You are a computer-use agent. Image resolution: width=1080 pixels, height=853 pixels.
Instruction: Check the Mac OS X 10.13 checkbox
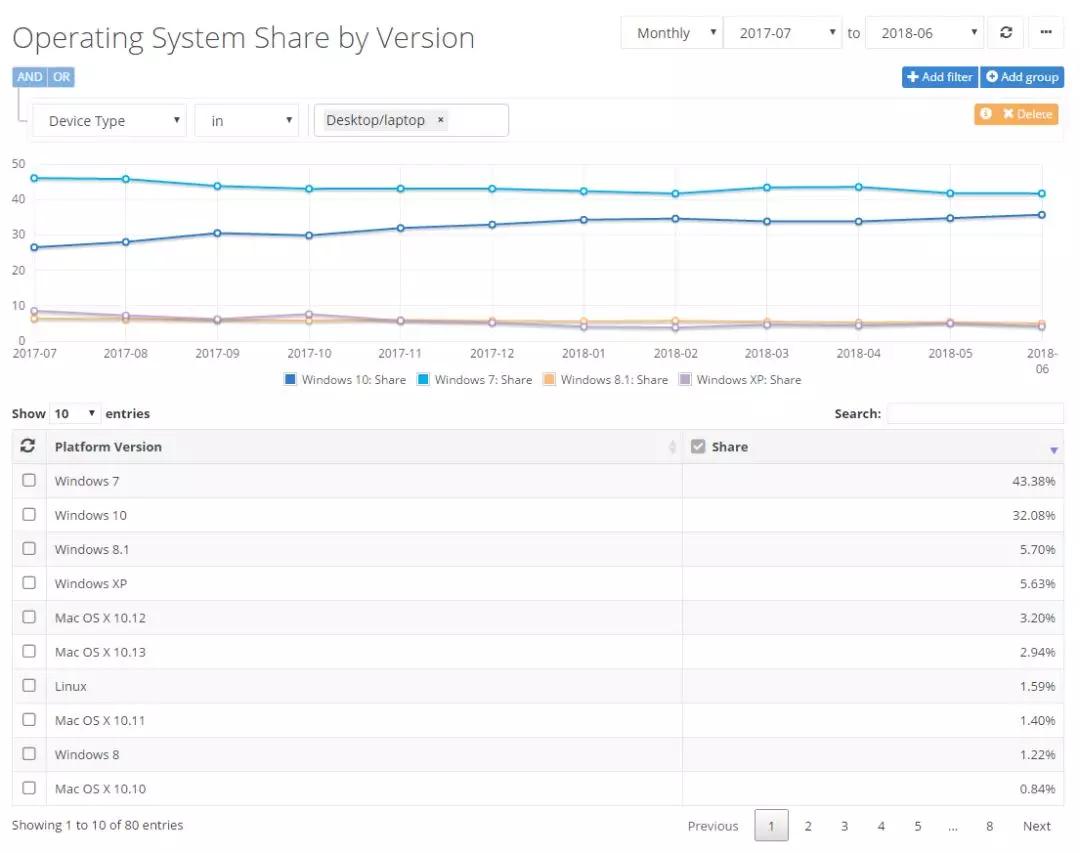pyautogui.click(x=29, y=651)
